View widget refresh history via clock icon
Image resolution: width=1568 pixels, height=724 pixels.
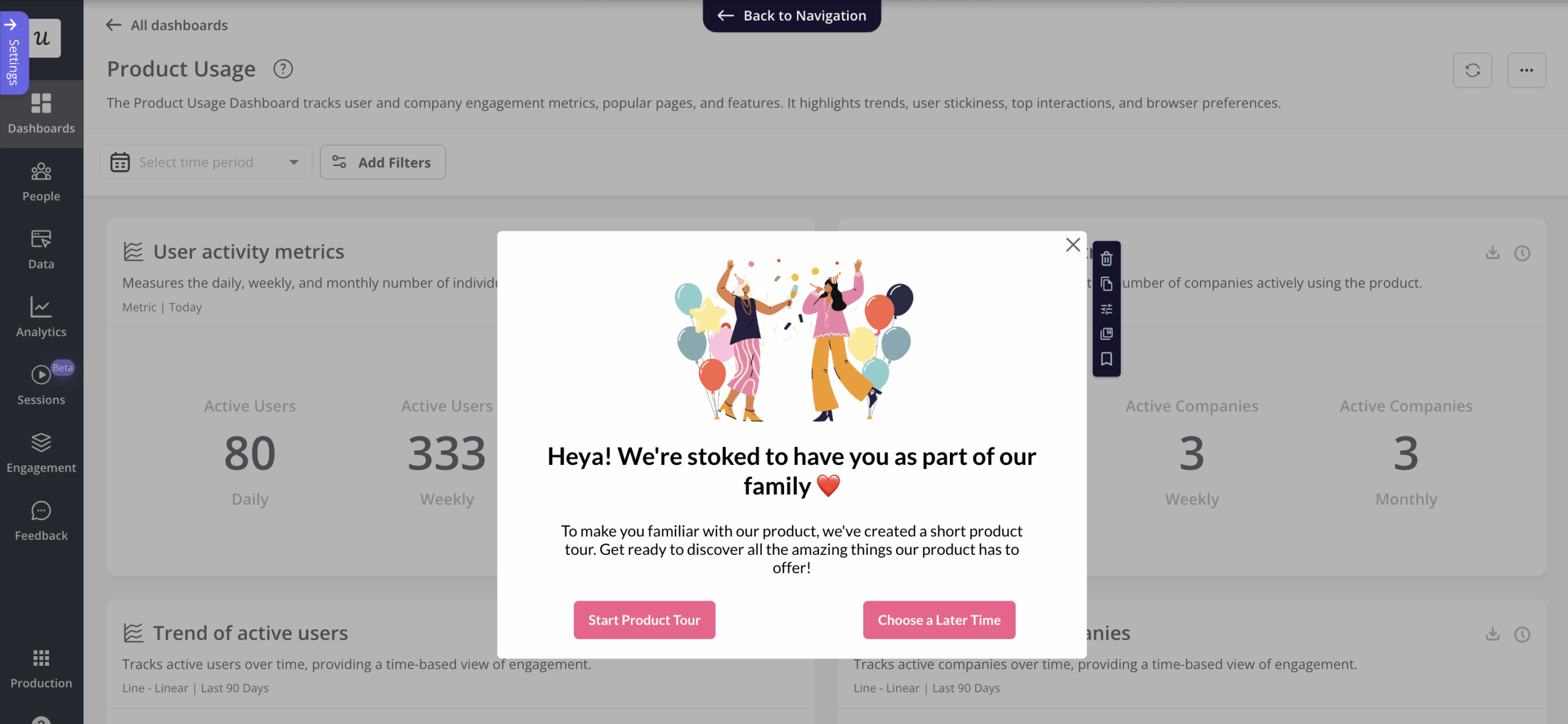point(1523,252)
